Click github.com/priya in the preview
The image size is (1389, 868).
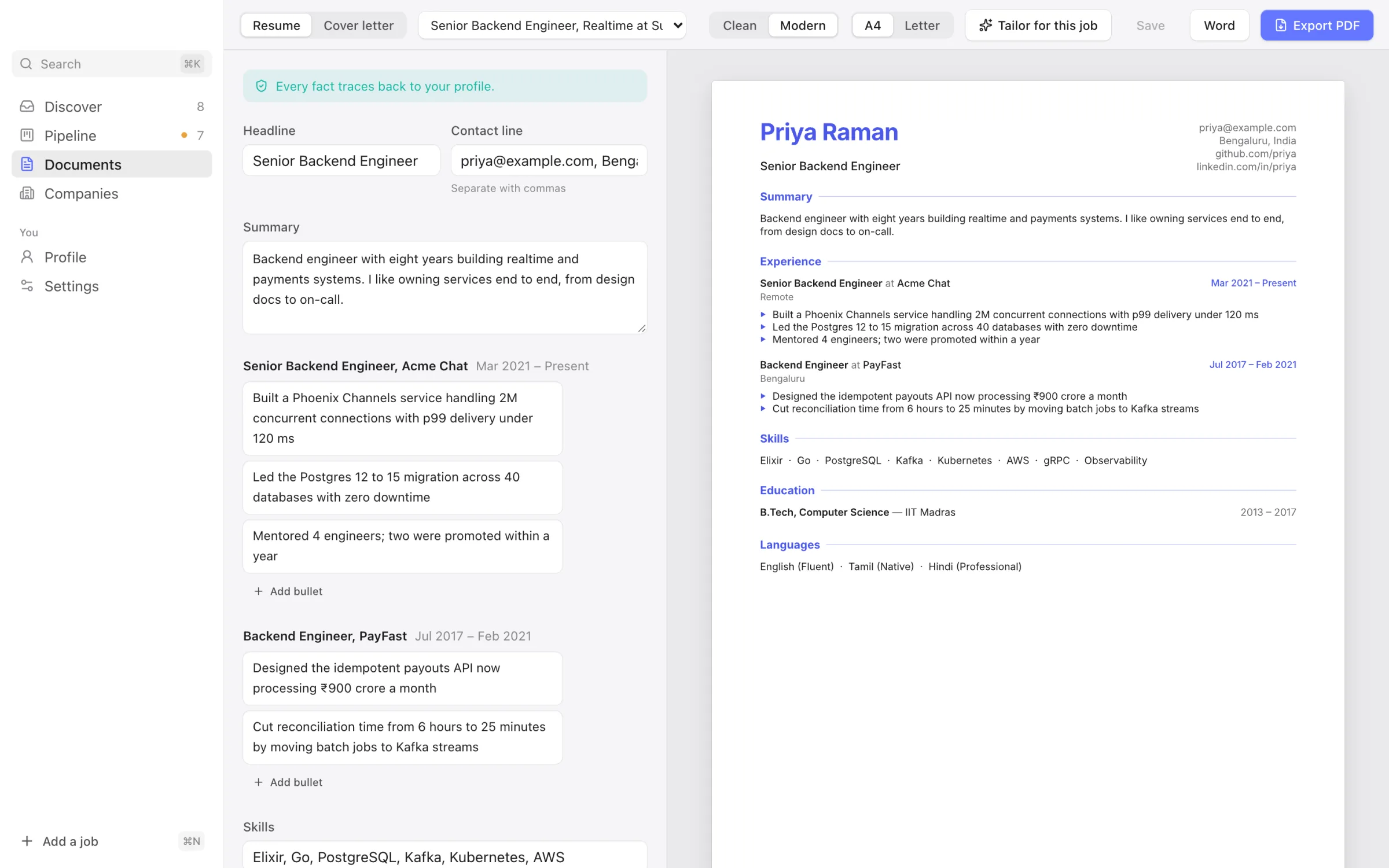(1255, 153)
